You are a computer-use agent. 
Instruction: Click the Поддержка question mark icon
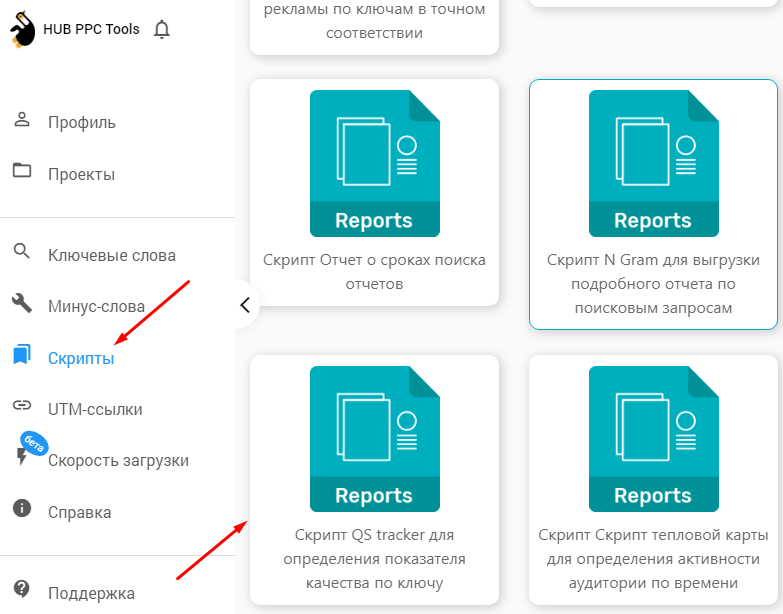(21, 589)
